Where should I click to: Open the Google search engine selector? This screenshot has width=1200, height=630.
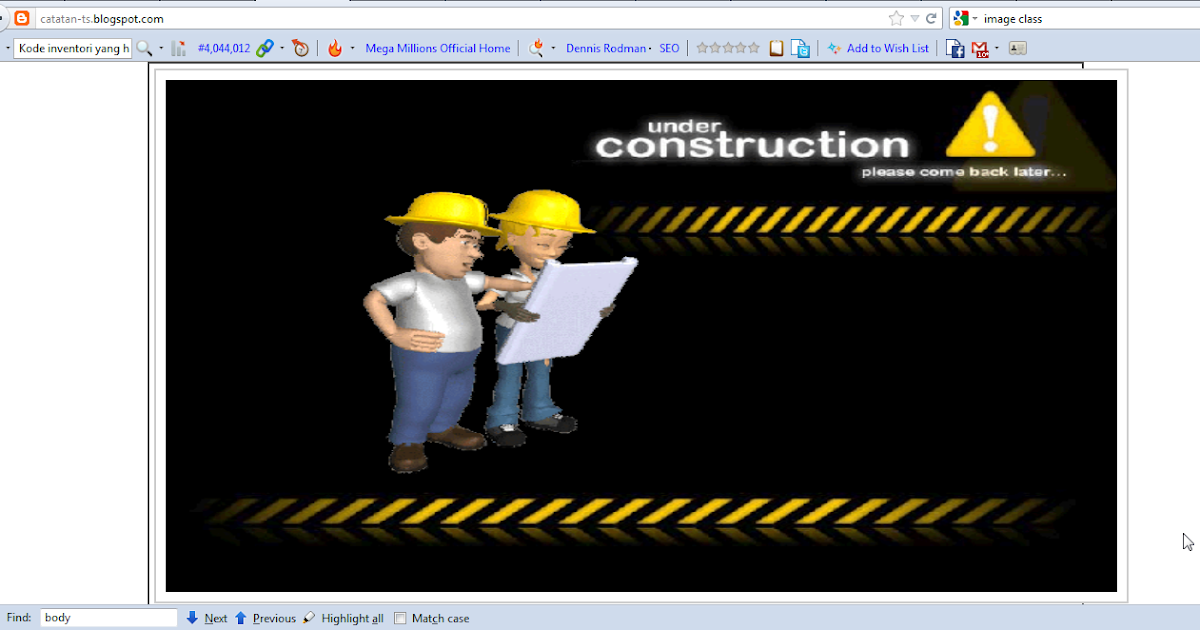click(965, 18)
